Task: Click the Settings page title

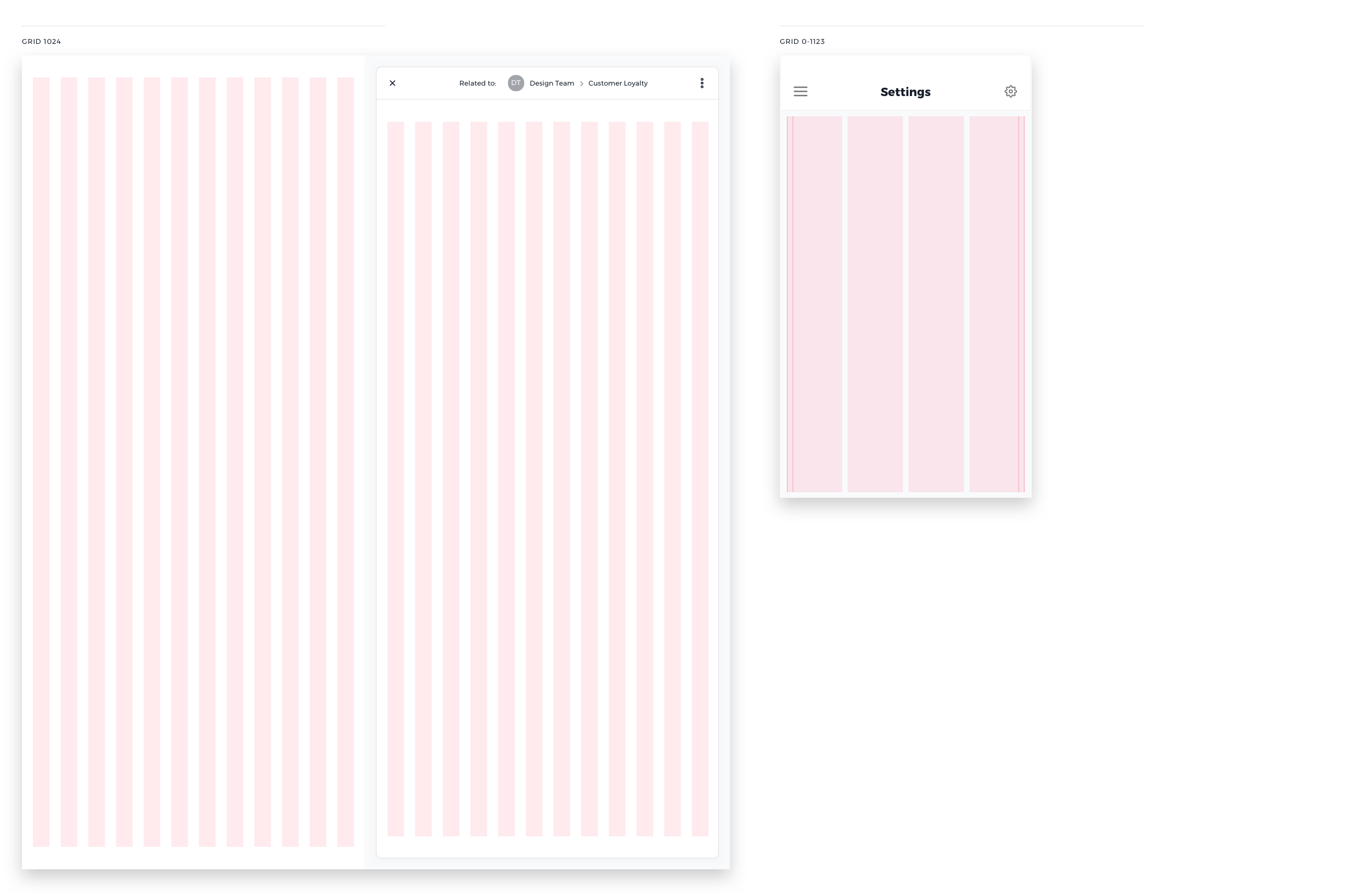Action: pyautogui.click(x=904, y=92)
